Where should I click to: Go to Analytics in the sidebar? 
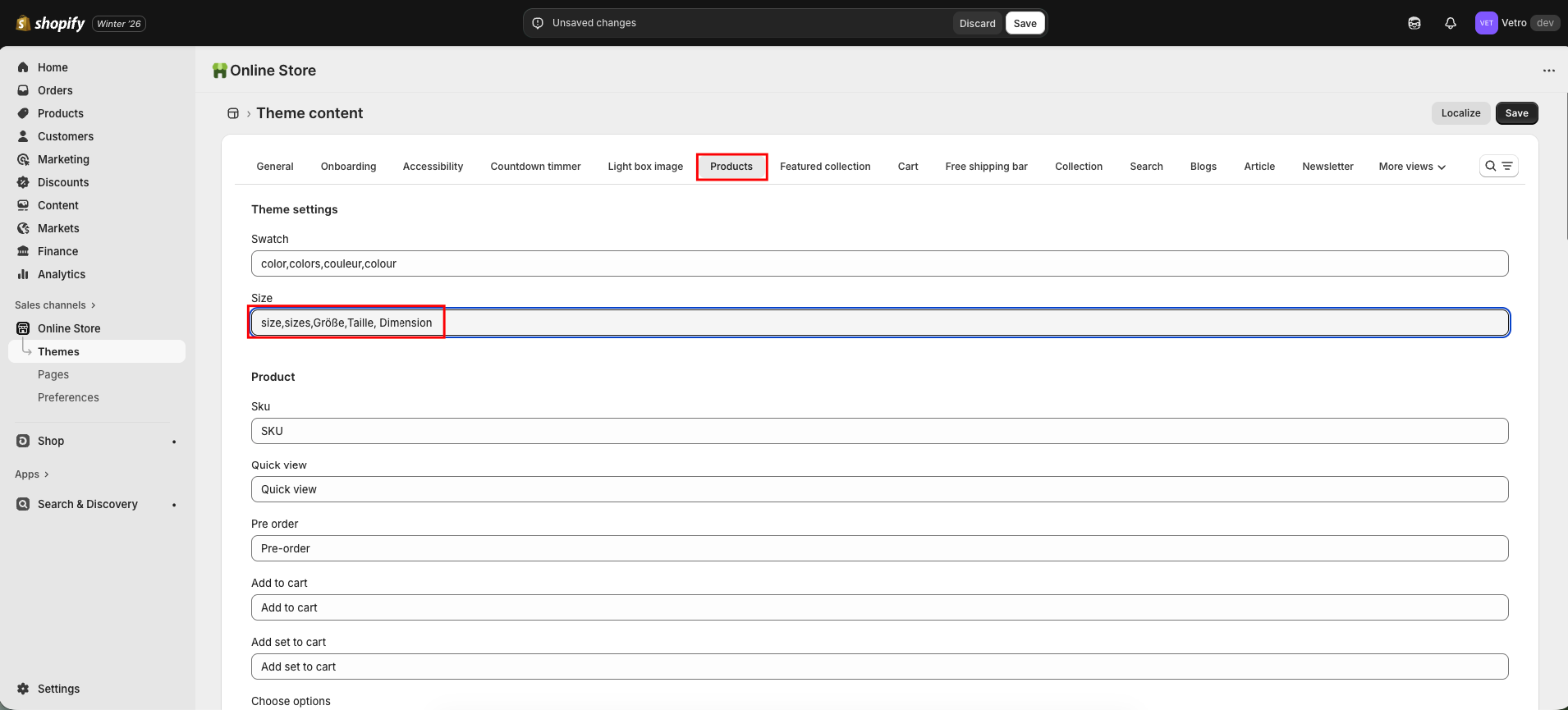coord(62,274)
